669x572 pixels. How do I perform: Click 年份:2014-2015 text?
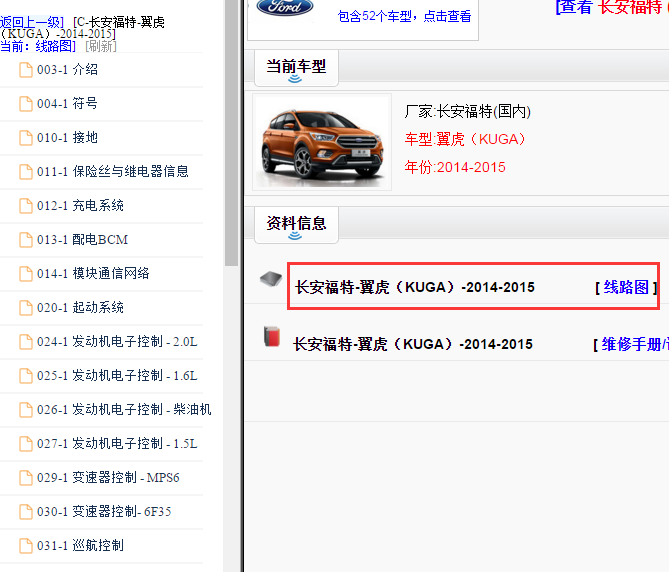coord(455,167)
